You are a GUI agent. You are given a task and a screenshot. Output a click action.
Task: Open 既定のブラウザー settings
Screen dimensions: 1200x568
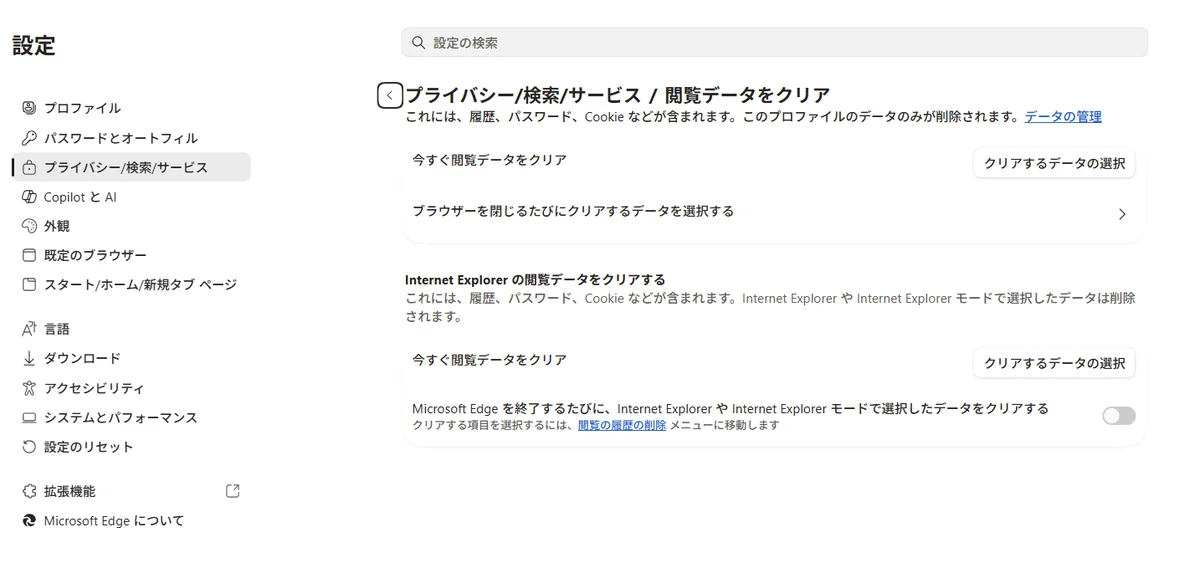pyautogui.click(x=131, y=255)
